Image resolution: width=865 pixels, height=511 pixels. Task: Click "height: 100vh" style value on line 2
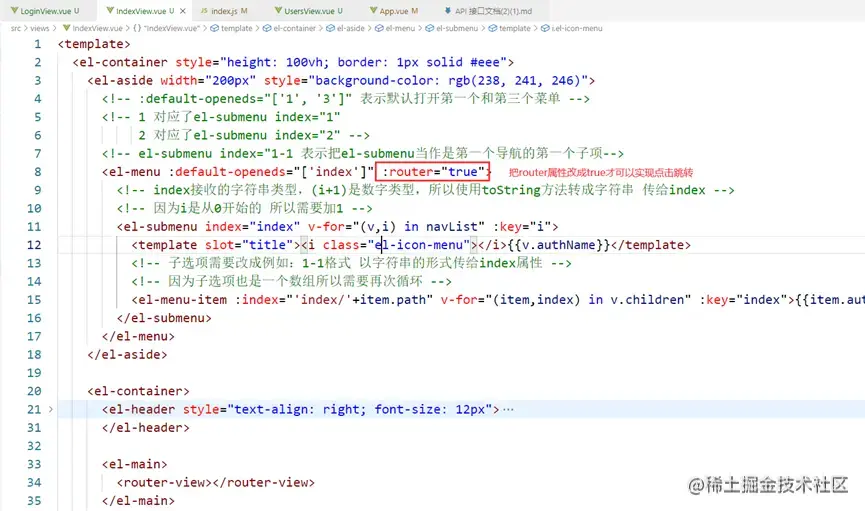coord(276,62)
